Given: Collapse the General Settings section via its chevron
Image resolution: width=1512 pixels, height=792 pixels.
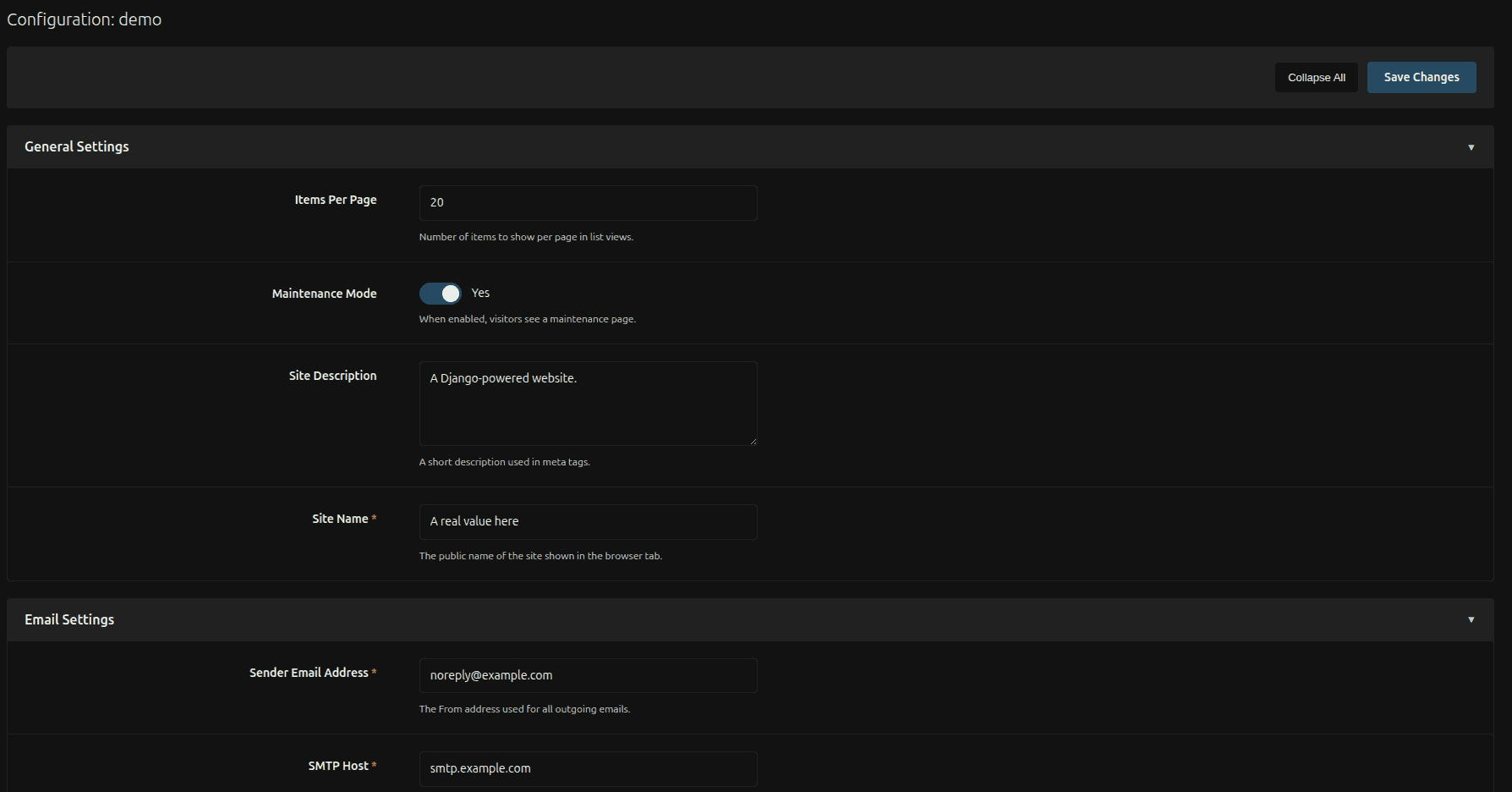Looking at the screenshot, I should (x=1471, y=146).
